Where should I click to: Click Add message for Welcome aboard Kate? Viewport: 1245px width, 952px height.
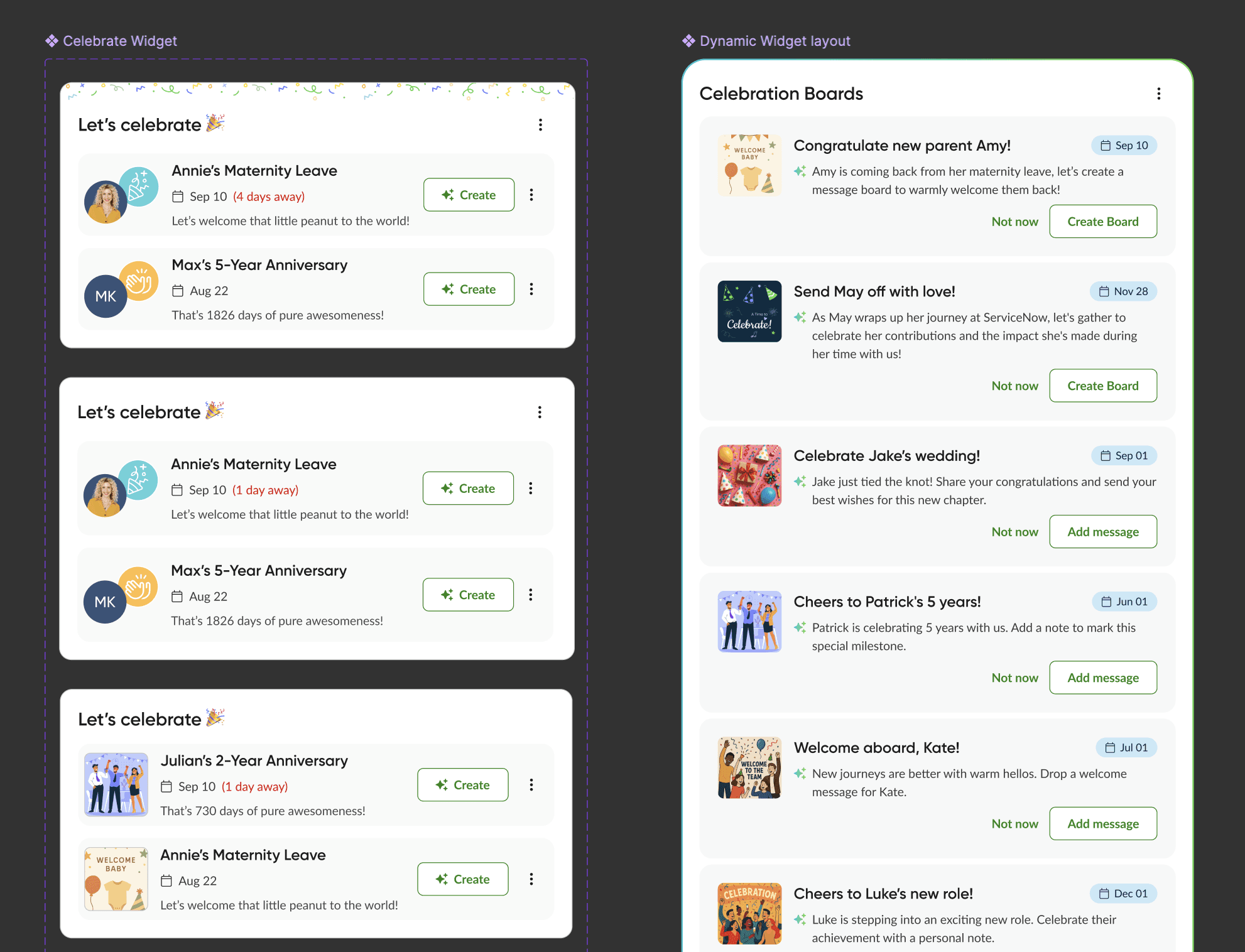1102,824
